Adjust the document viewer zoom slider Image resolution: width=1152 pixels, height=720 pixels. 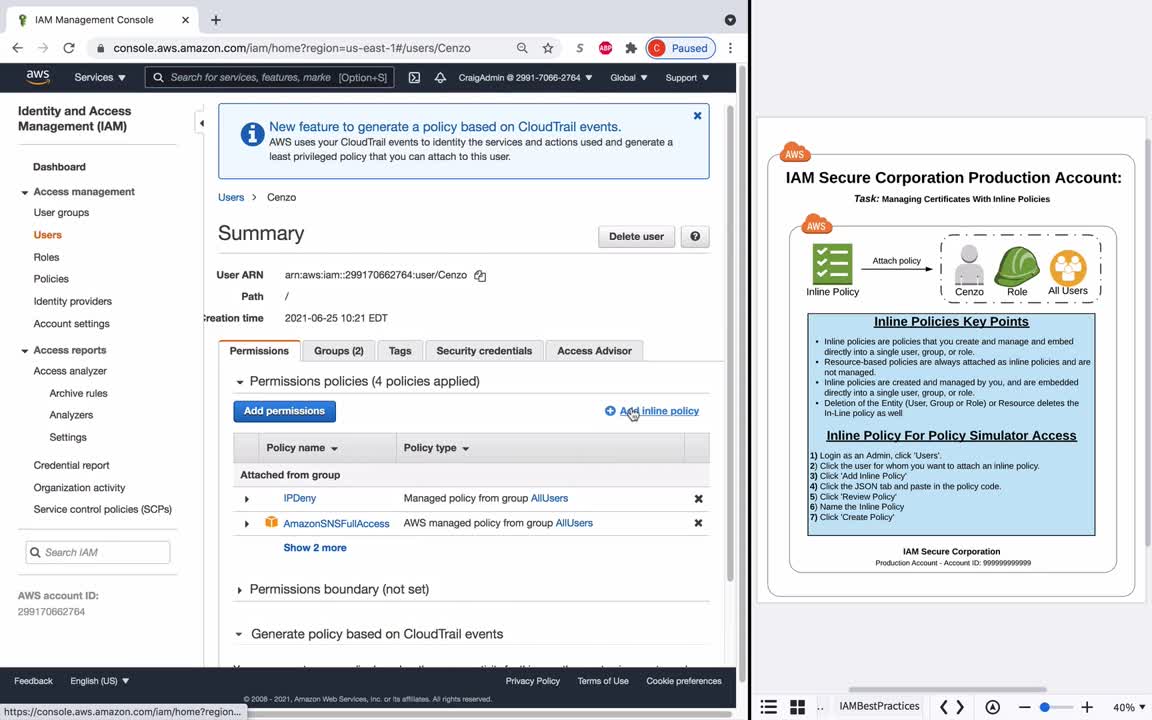pyautogui.click(x=1045, y=708)
